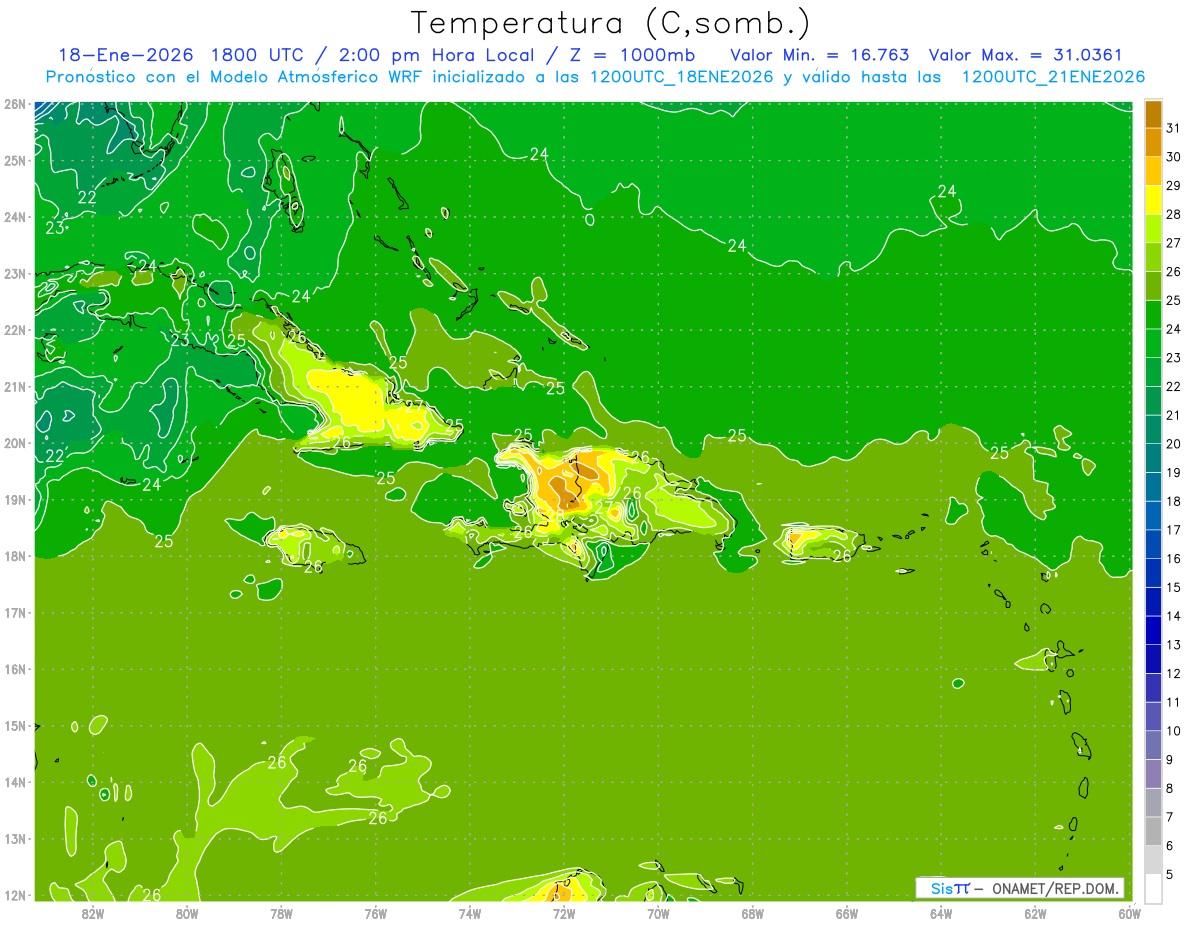This screenshot has height=927, width=1200.
Task: Select the 'Z = 1000mb' level text
Action: (x=632, y=55)
